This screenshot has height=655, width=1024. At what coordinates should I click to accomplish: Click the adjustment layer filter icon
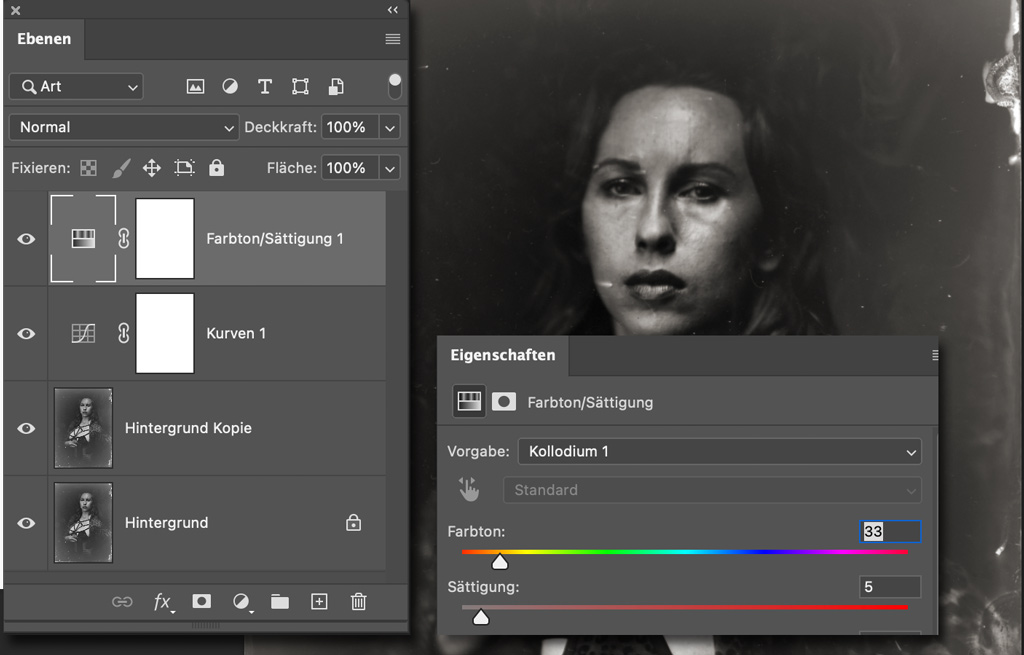[230, 87]
